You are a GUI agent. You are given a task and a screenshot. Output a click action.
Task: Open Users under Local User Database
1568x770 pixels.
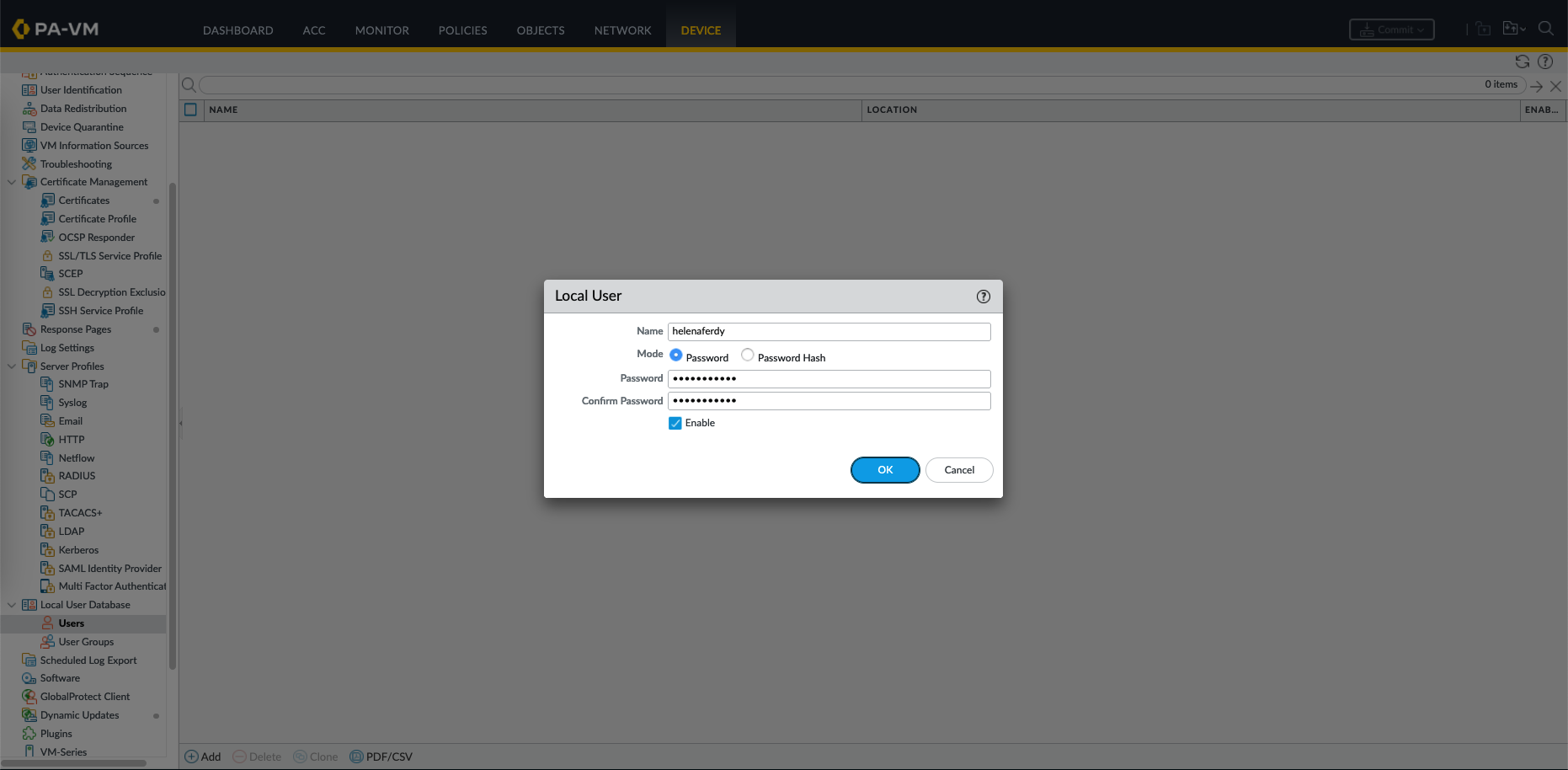point(72,623)
